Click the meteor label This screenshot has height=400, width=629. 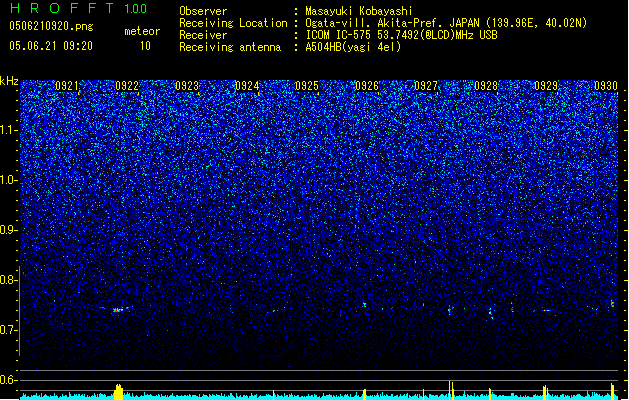(x=142, y=31)
